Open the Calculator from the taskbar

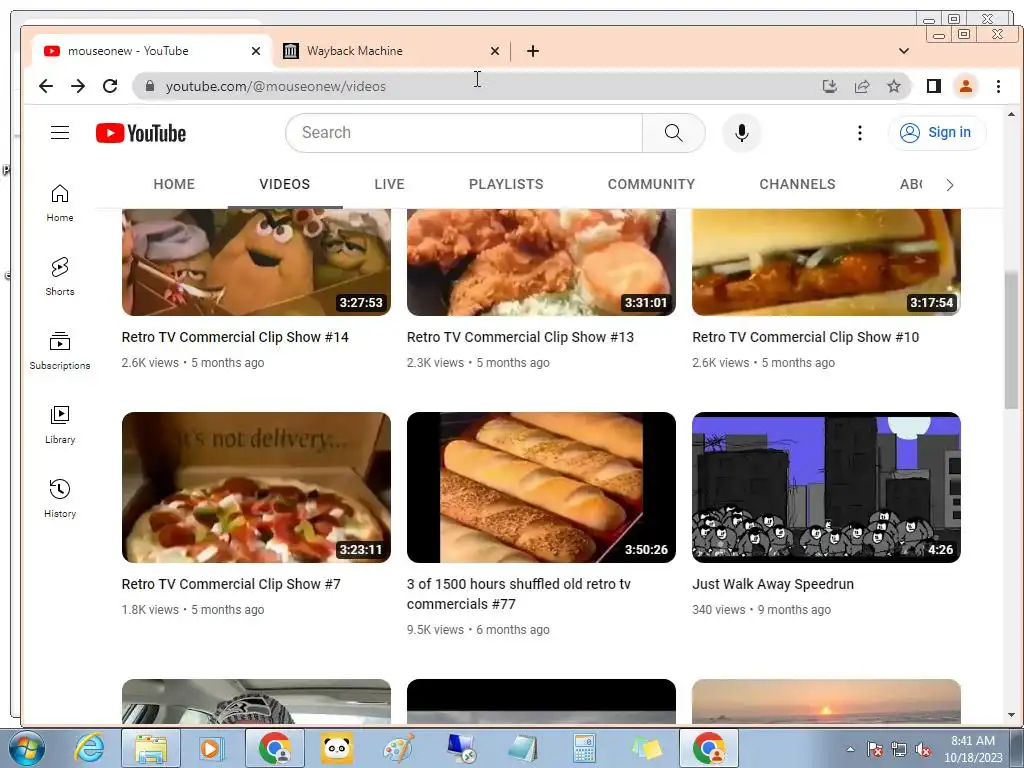coord(584,748)
